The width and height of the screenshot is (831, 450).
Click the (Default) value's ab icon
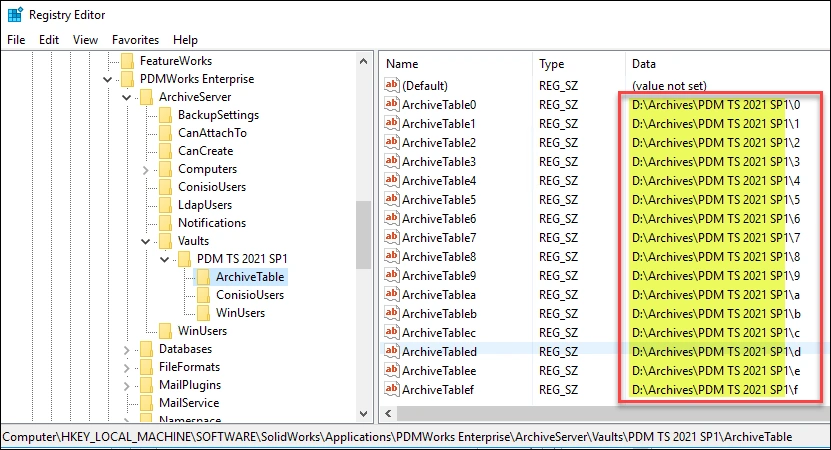pos(392,86)
